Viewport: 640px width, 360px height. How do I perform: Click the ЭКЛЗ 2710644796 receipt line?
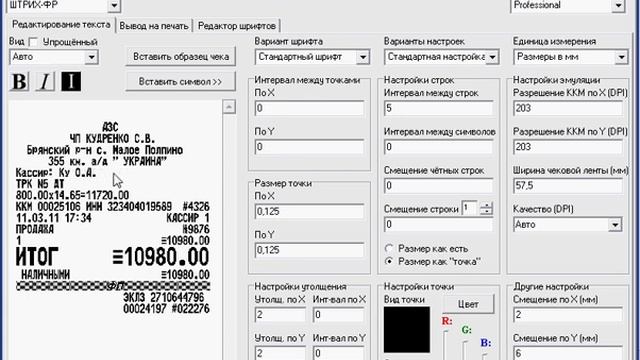pyautogui.click(x=164, y=297)
